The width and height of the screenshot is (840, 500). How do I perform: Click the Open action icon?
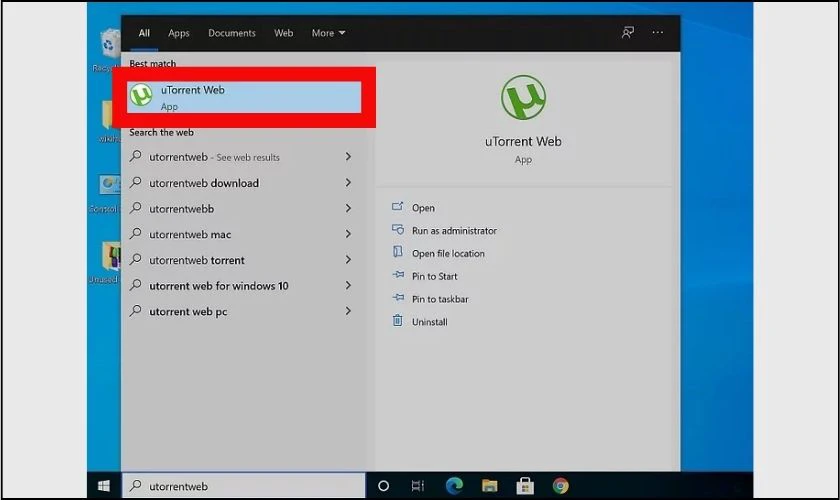[x=398, y=207]
